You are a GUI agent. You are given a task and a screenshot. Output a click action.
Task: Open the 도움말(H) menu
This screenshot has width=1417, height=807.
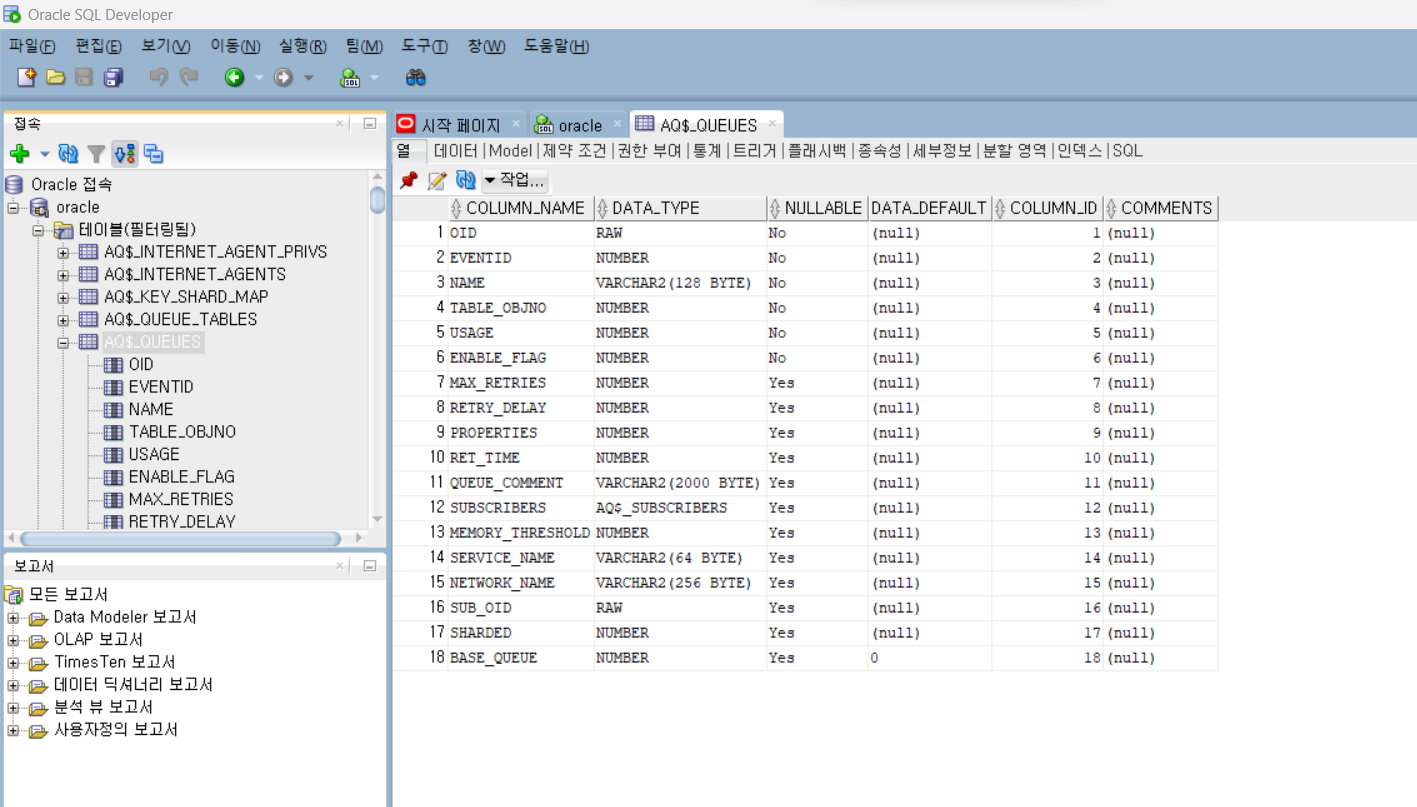point(556,46)
